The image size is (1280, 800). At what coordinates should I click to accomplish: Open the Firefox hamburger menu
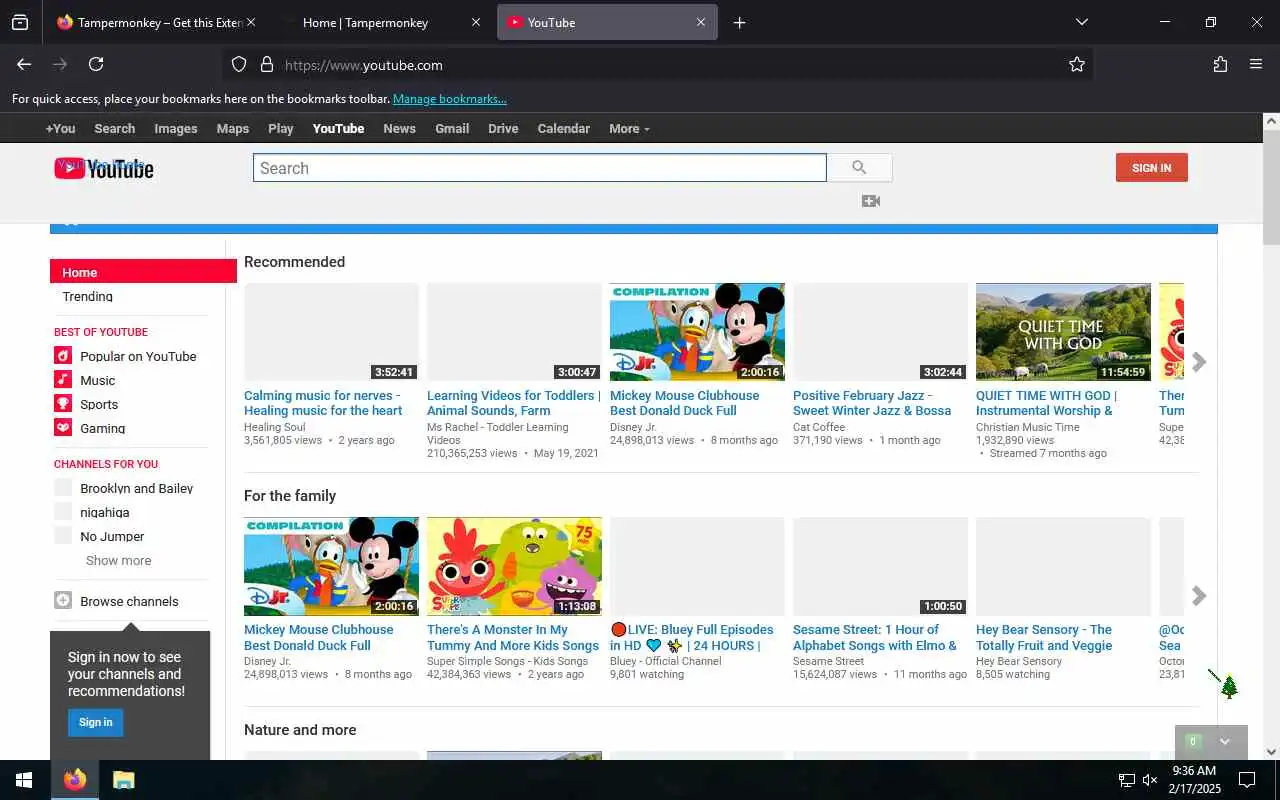[x=1256, y=64]
